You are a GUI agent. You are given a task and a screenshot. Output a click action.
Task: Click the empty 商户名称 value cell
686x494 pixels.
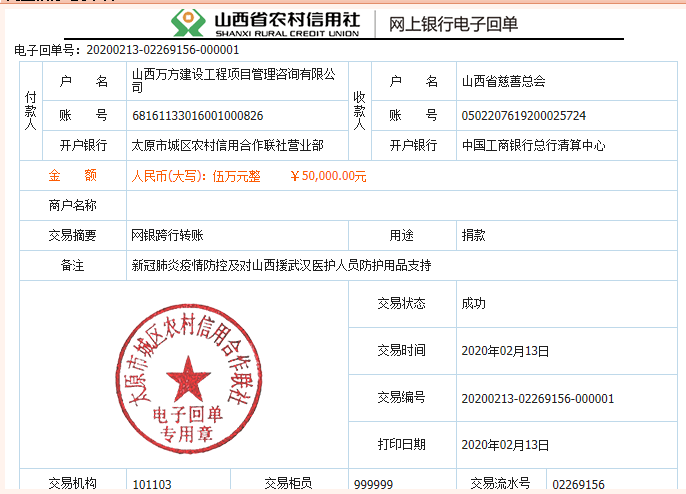[400, 206]
